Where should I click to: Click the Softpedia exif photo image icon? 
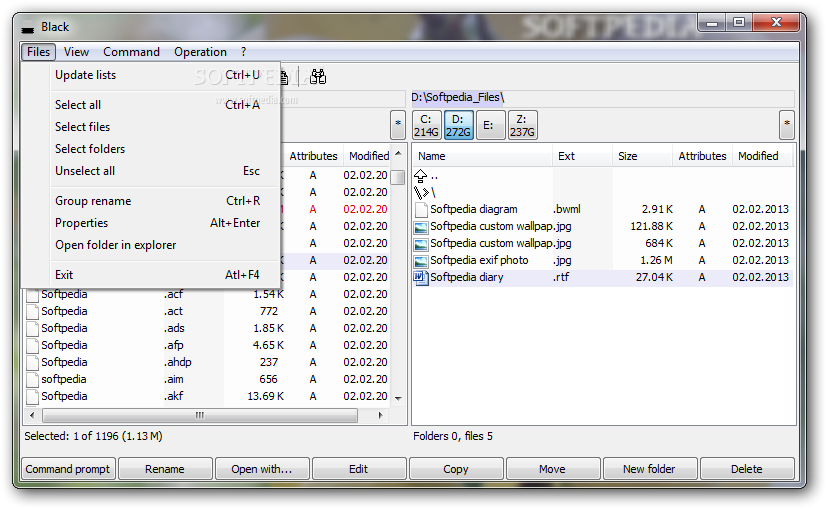pyautogui.click(x=421, y=261)
